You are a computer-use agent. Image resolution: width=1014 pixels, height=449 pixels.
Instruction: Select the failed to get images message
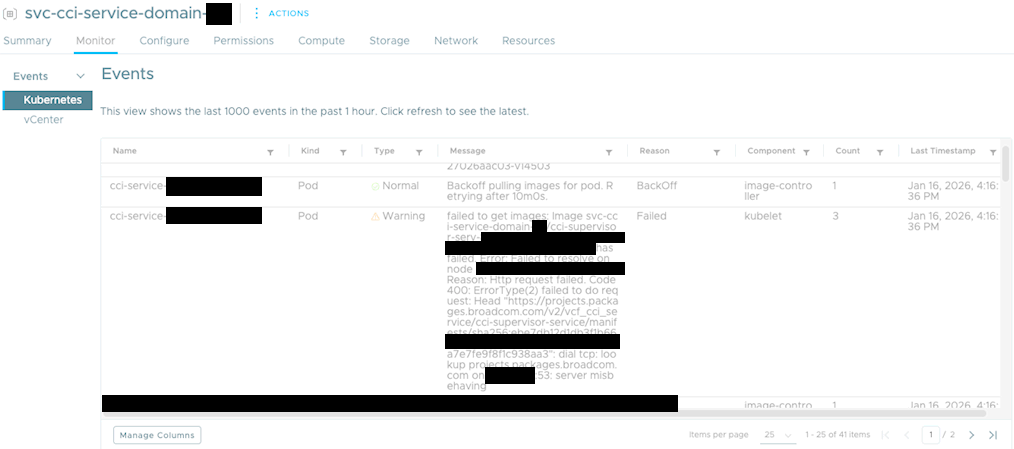point(533,301)
